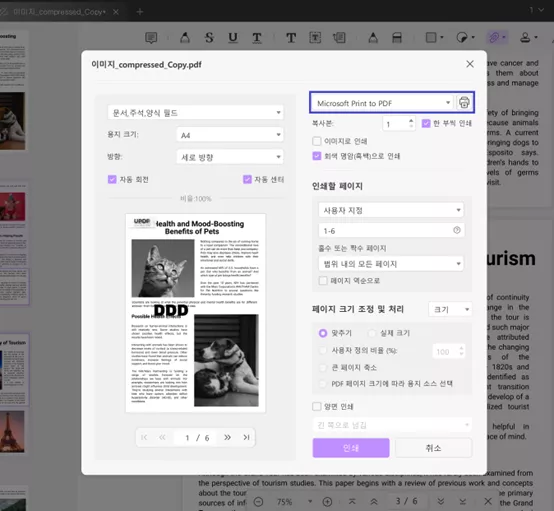
Task: Open Microsoft Print to PDF printer dropdown
Action: coord(383,103)
